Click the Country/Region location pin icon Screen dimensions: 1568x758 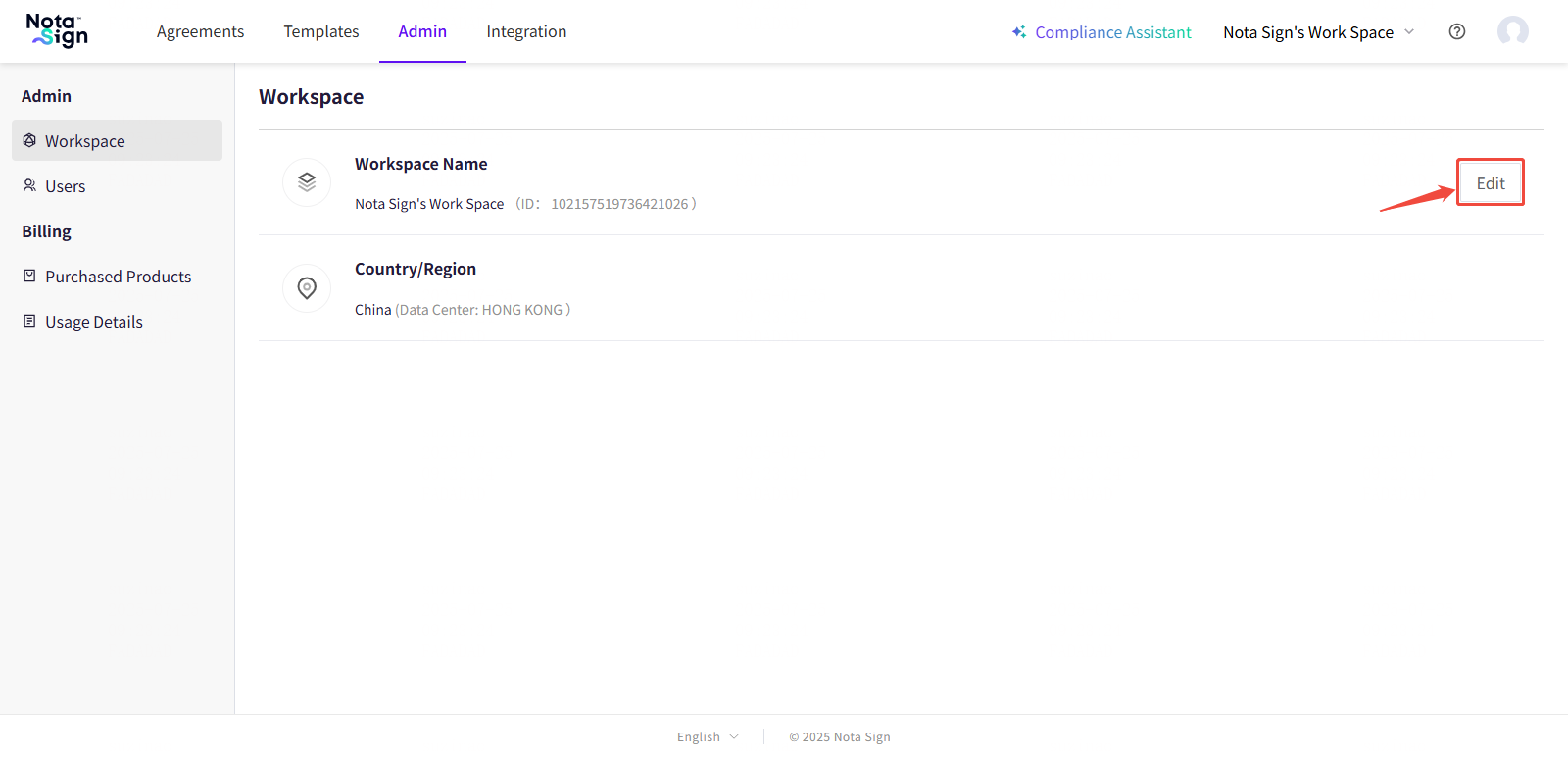(x=307, y=288)
